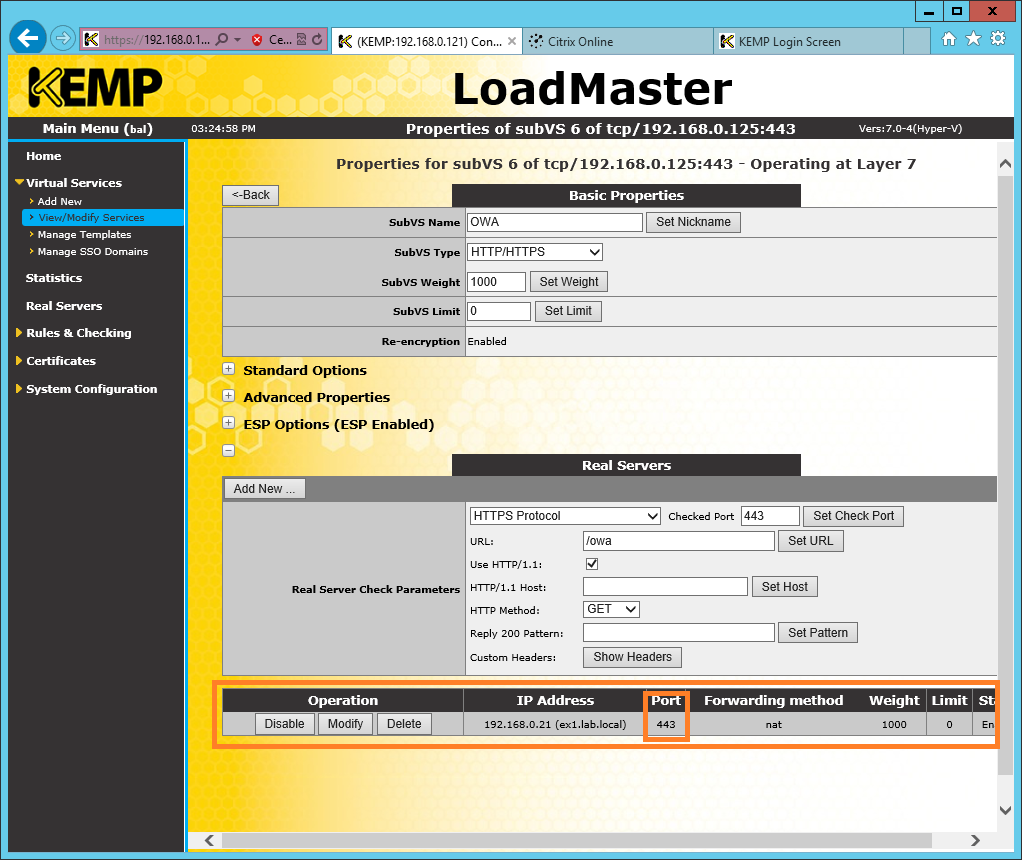
Task: Click the vertical scrollbar down arrow
Action: click(1005, 810)
